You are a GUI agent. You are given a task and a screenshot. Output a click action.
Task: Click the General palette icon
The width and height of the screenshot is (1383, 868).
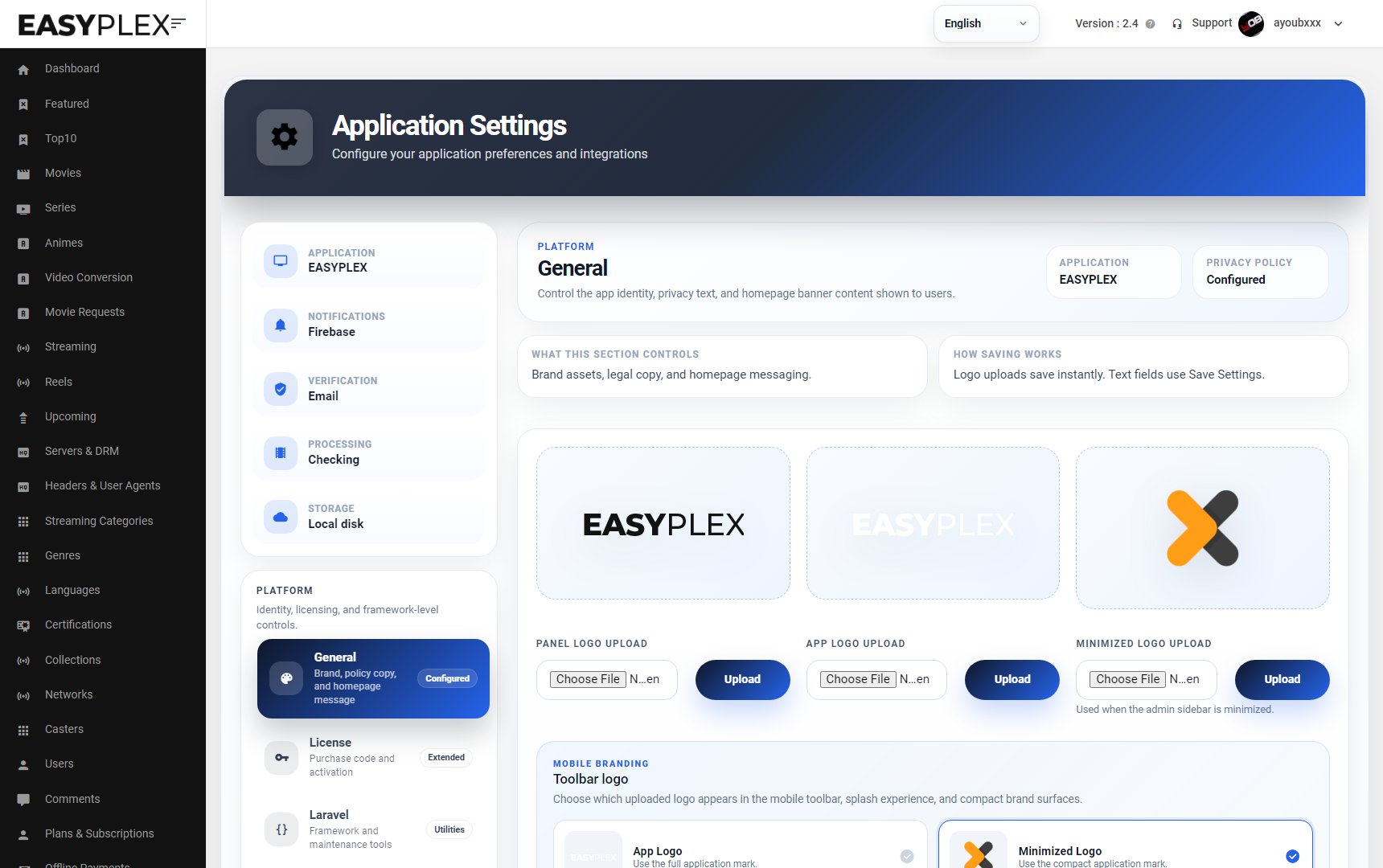pyautogui.click(x=286, y=678)
